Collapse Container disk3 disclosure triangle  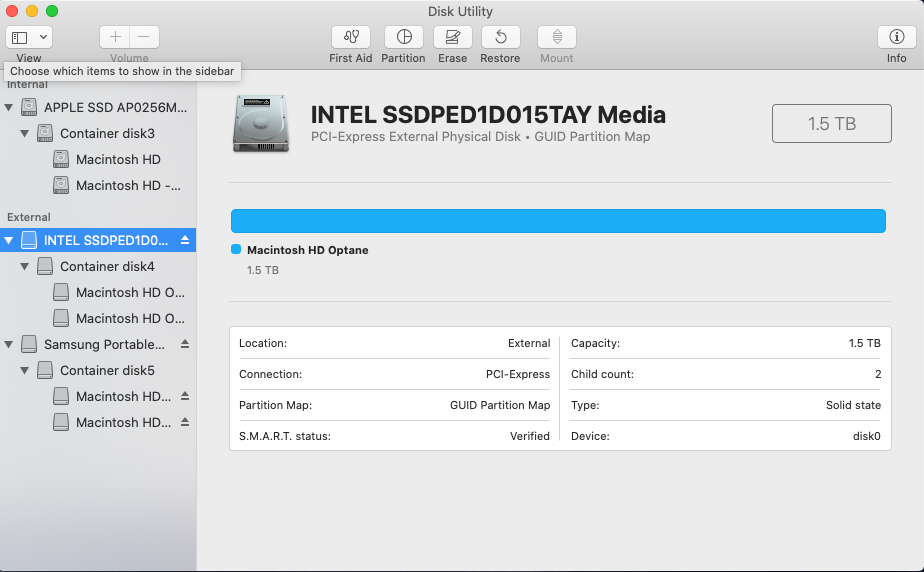click(24, 133)
